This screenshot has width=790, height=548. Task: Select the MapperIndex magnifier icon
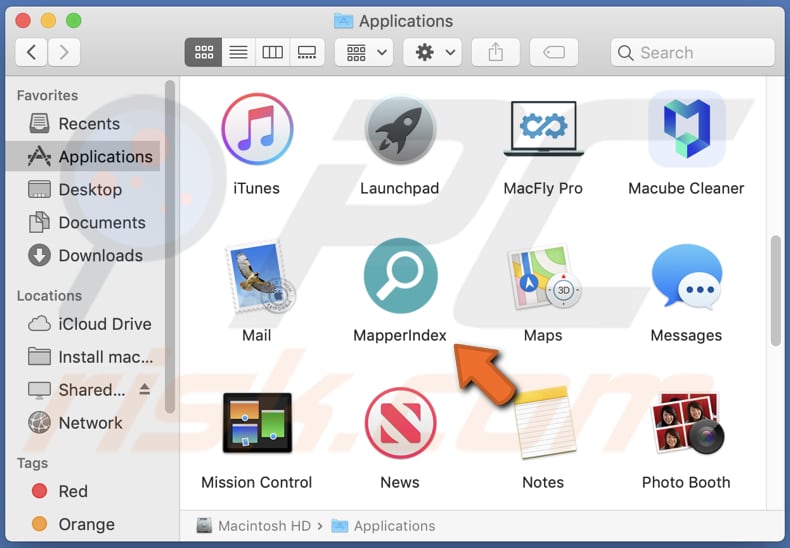(x=400, y=276)
